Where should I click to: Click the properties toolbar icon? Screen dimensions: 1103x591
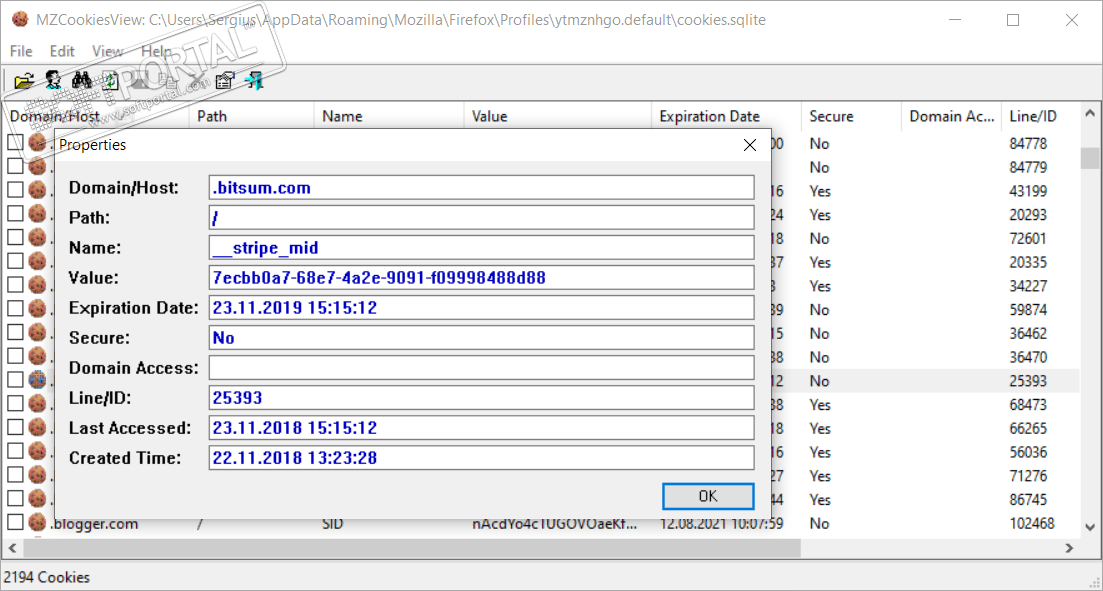(x=225, y=81)
